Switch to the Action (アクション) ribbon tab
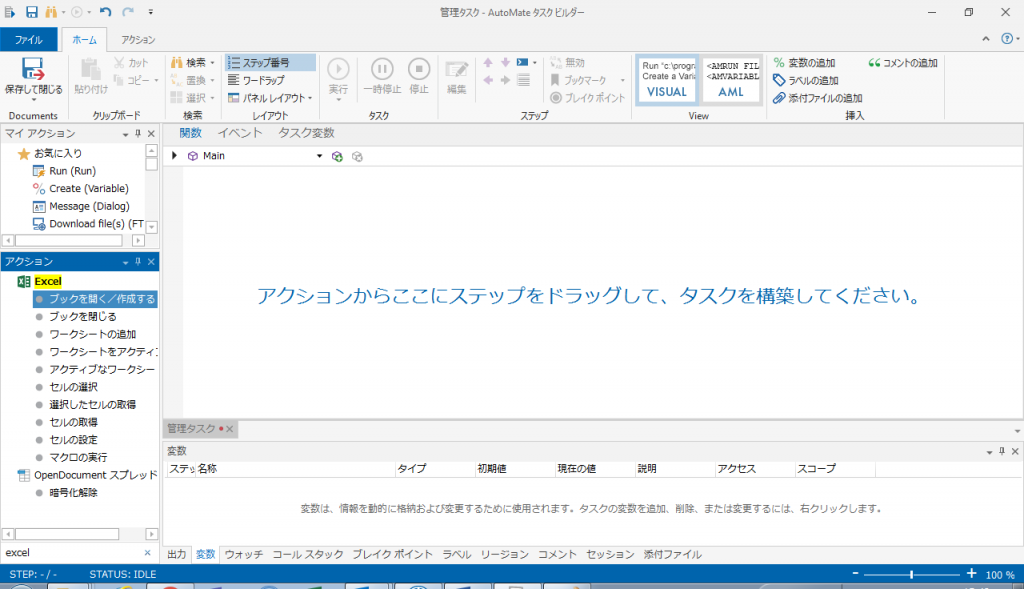1024x589 pixels. [138, 40]
